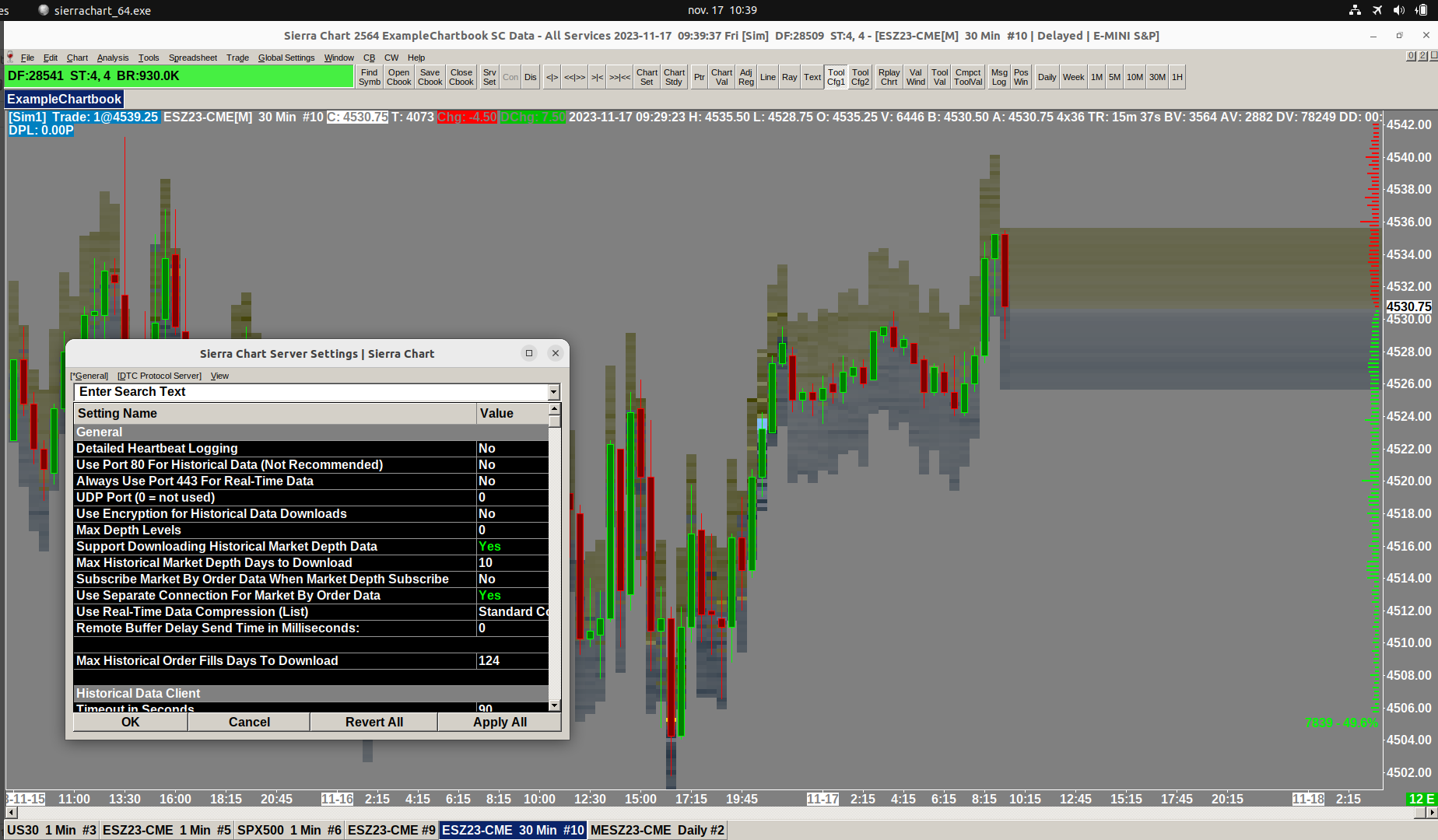Open the View menu in Server Settings
Image resolution: width=1438 pixels, height=840 pixels.
pyautogui.click(x=219, y=376)
